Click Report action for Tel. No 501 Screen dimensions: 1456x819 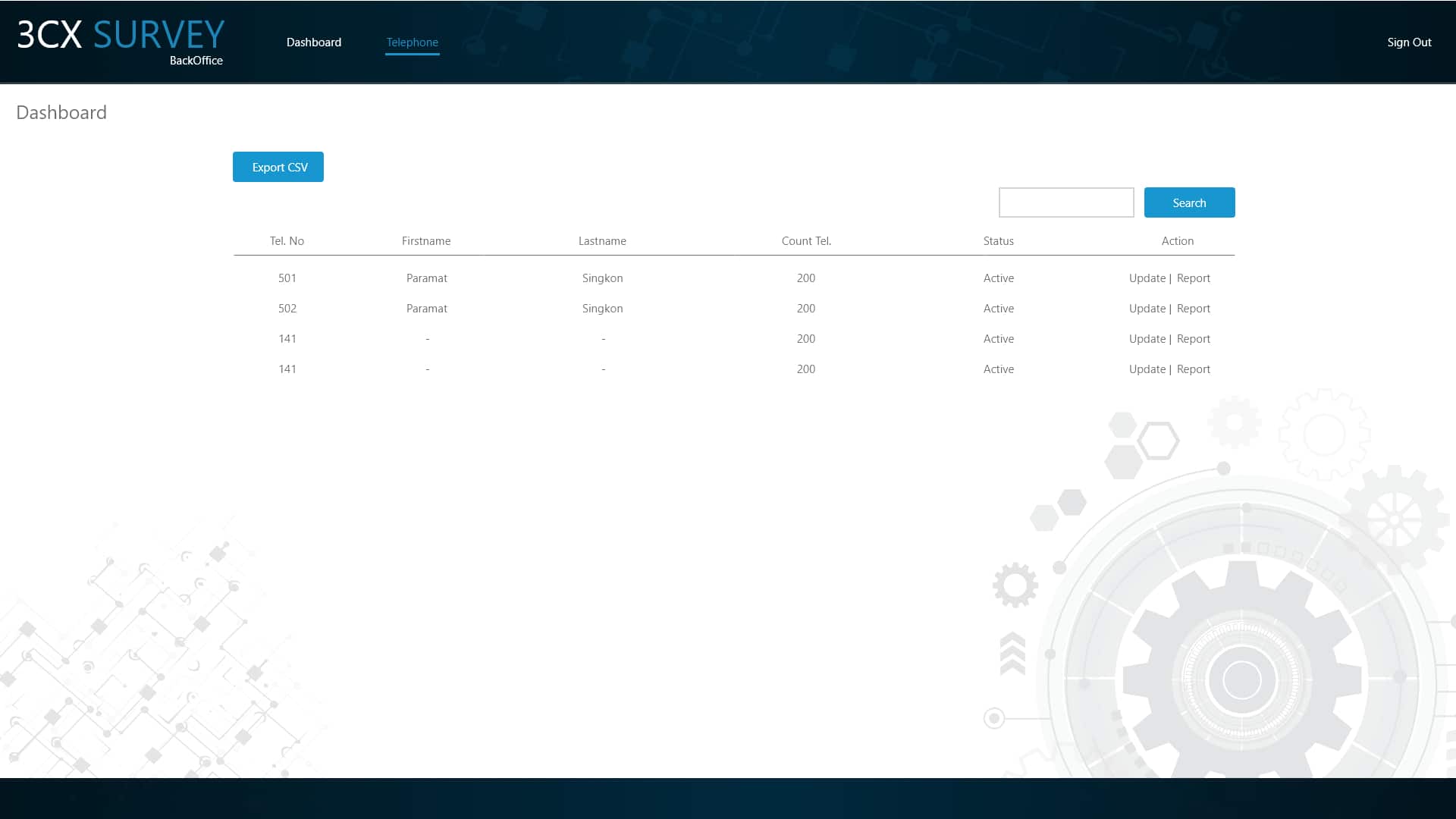click(1193, 277)
